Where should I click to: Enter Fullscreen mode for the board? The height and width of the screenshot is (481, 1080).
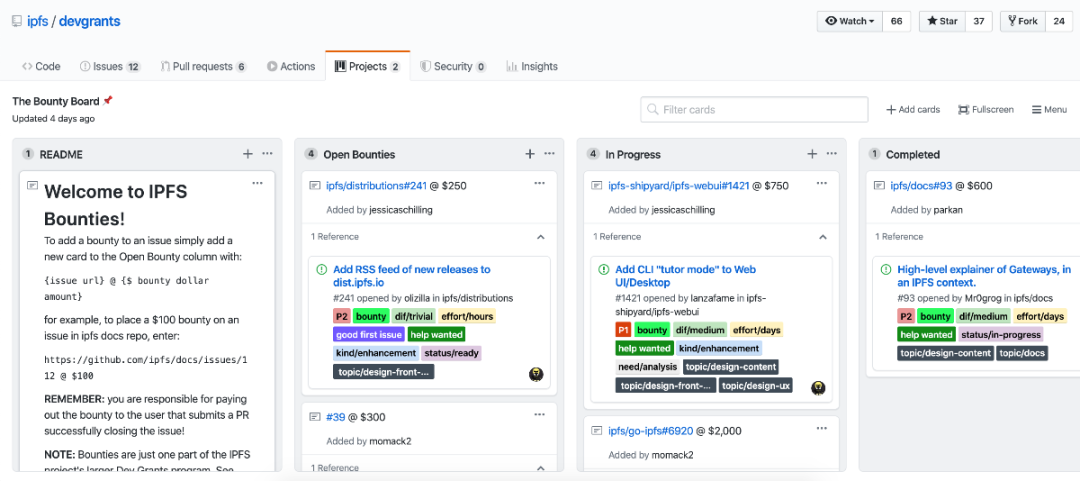click(x=986, y=110)
